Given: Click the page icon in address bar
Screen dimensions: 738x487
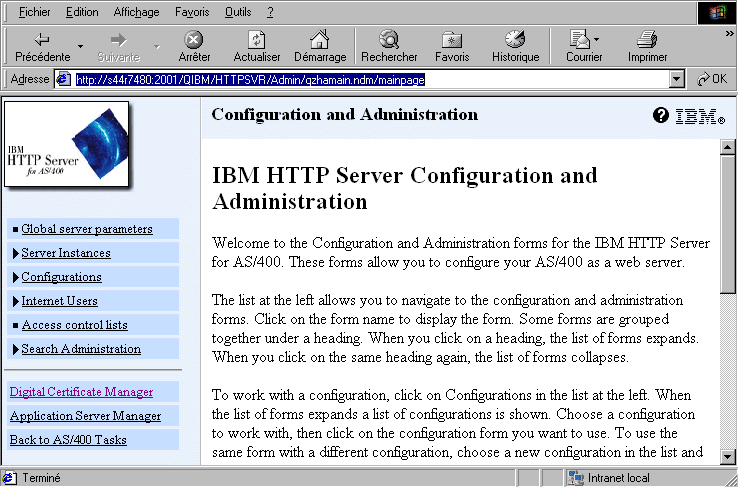Looking at the screenshot, I should click(x=63, y=80).
